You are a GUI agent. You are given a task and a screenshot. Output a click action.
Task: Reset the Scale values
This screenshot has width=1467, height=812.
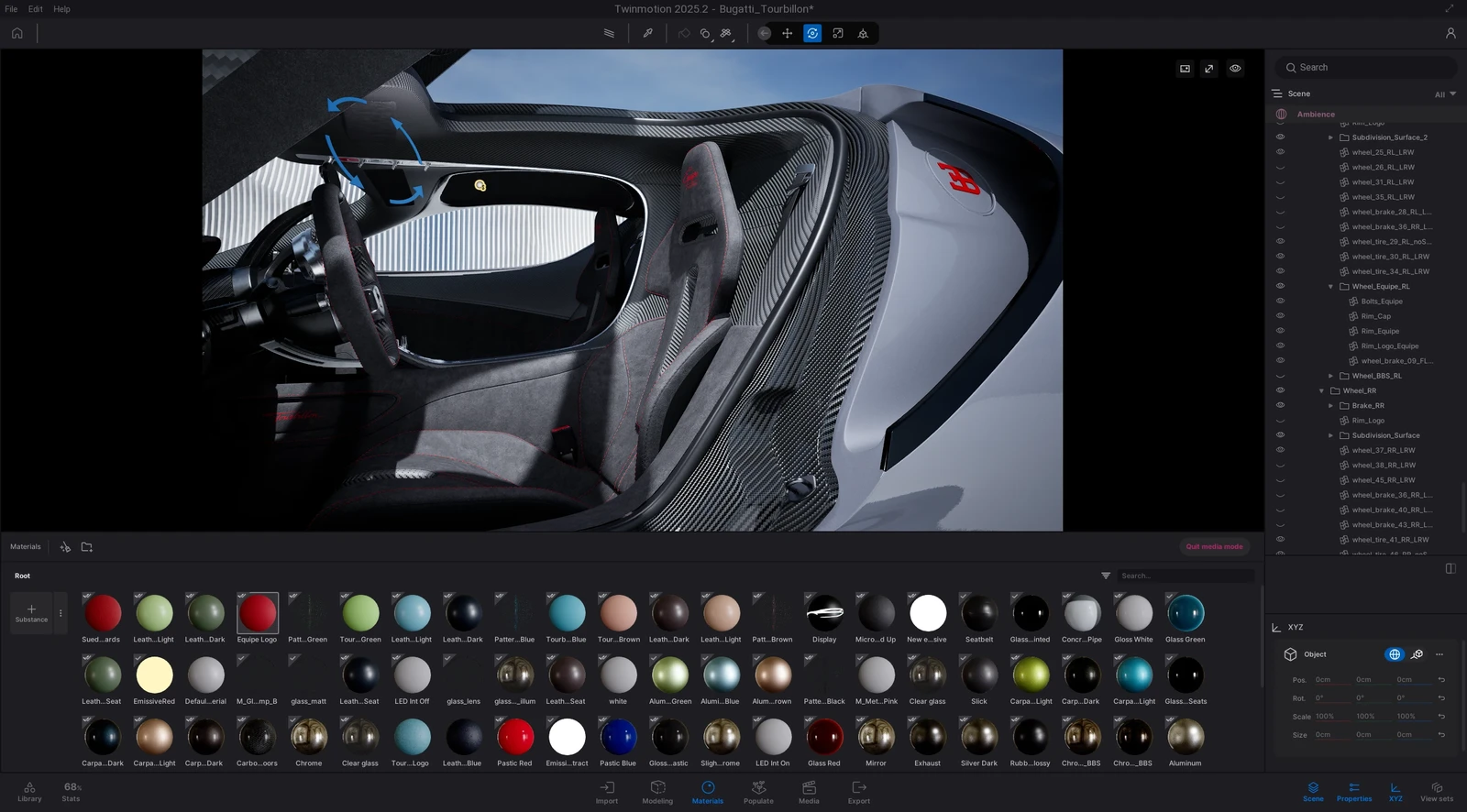pyautogui.click(x=1441, y=717)
